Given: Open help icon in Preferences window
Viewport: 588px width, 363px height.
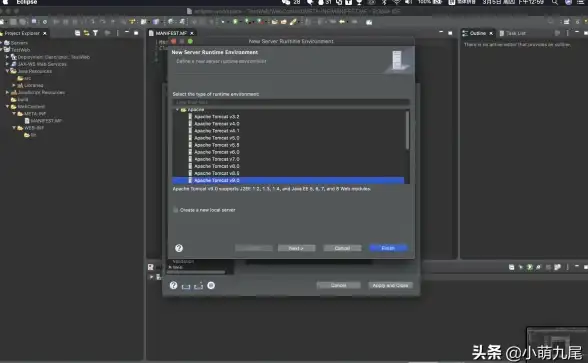Looking at the screenshot, I should tap(173, 285).
